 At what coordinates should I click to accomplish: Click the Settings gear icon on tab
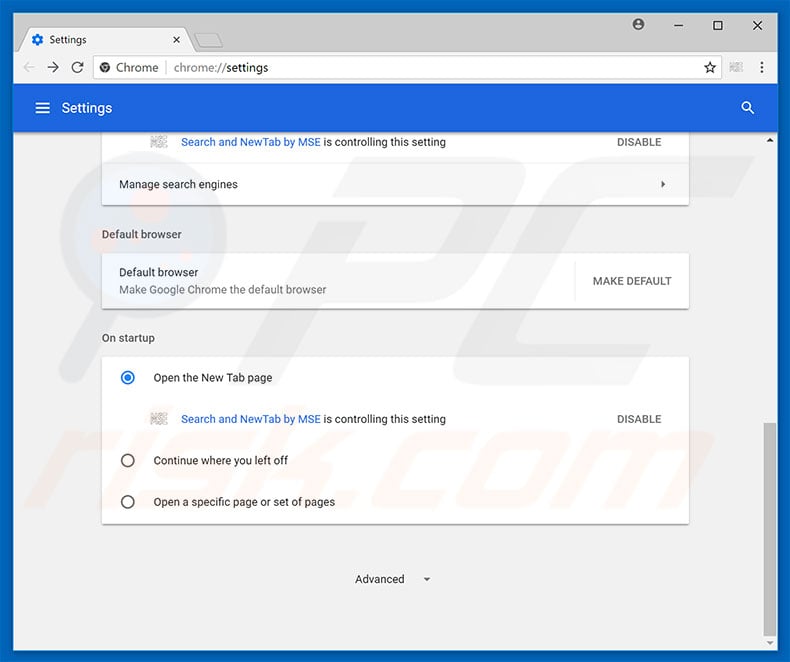[37, 39]
